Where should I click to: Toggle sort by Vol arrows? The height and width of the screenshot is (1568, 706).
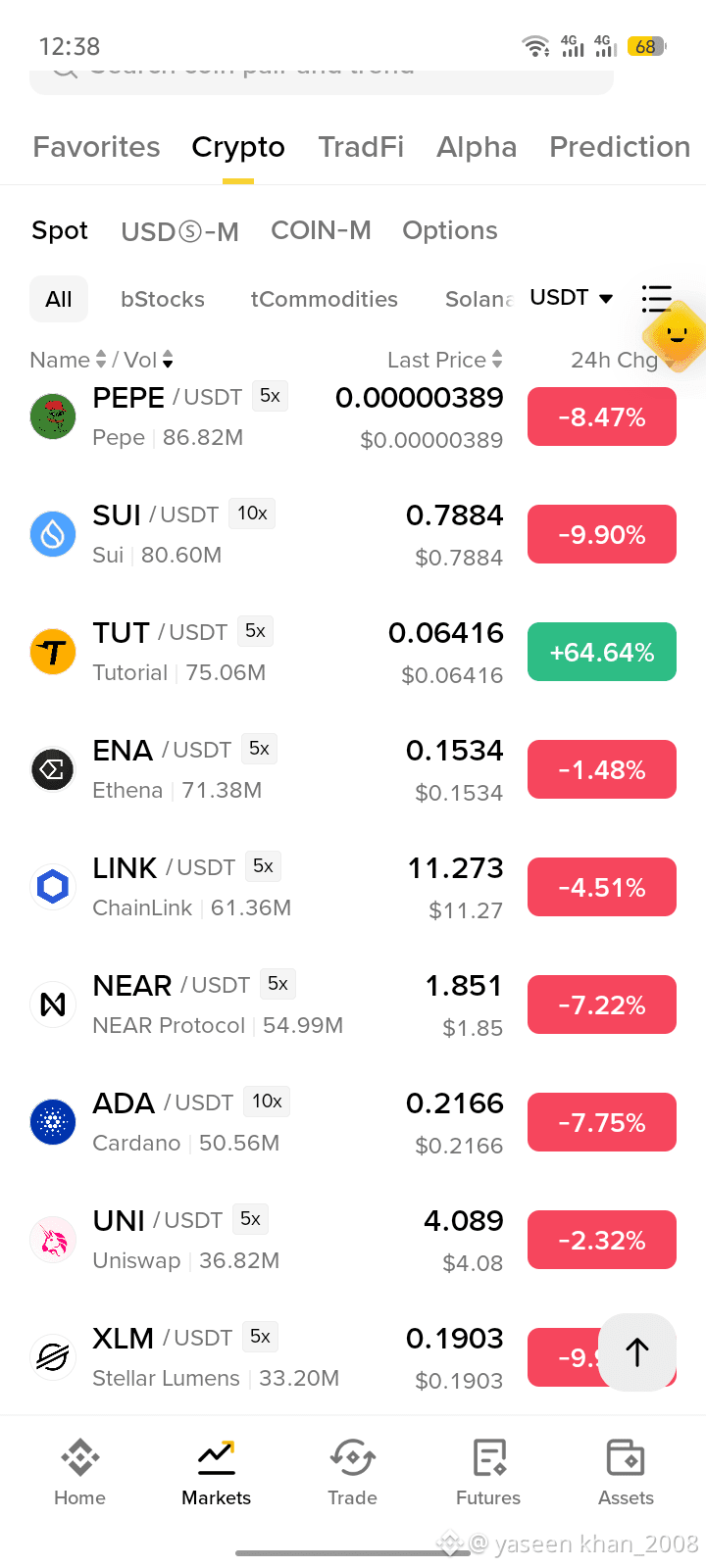(x=168, y=360)
